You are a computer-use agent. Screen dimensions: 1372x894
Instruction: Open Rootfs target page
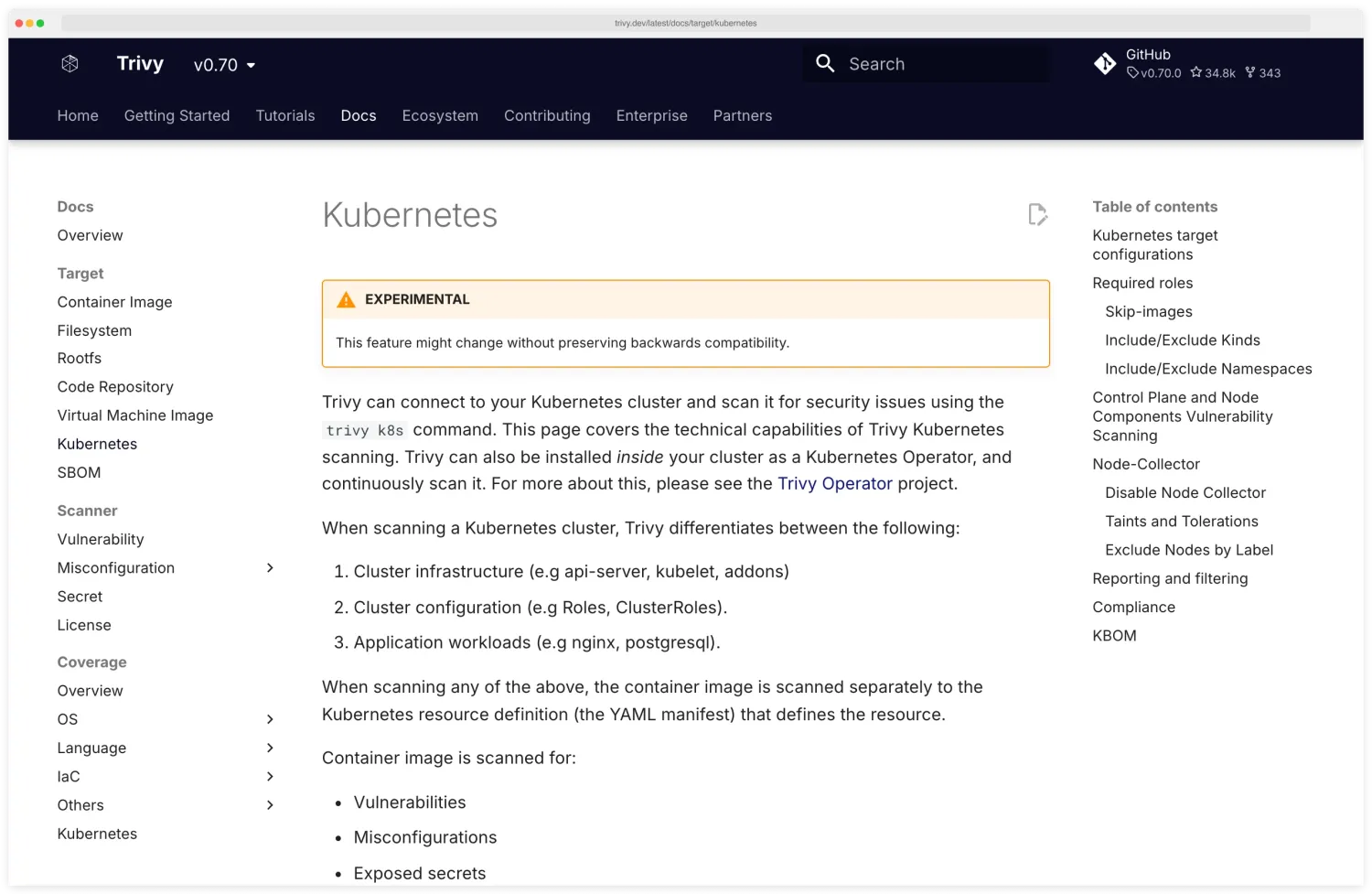(80, 358)
